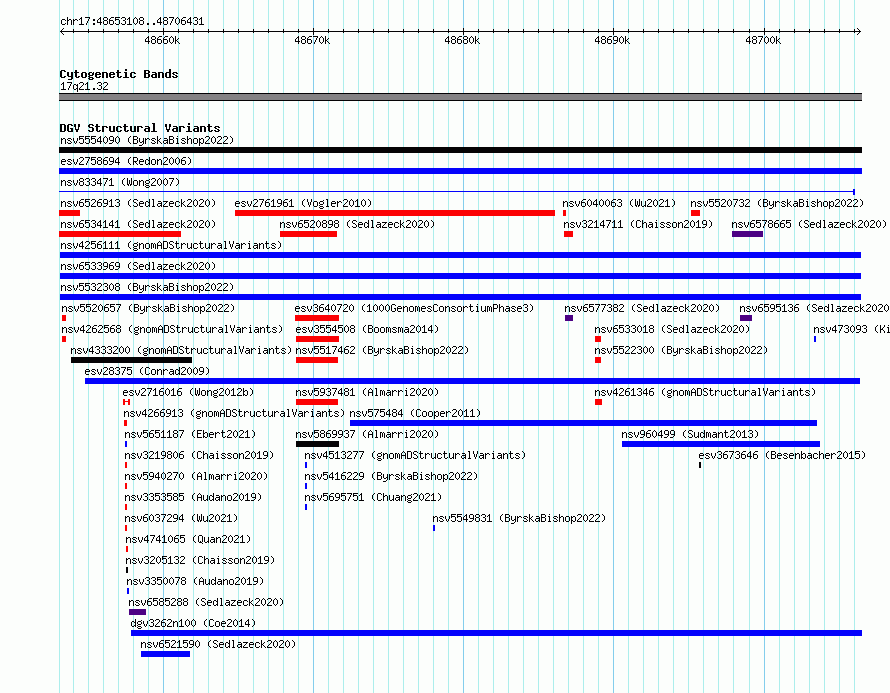Click the nsv833471 (Wong2007) label
Viewport: 890px width, 693px height.
120,182
